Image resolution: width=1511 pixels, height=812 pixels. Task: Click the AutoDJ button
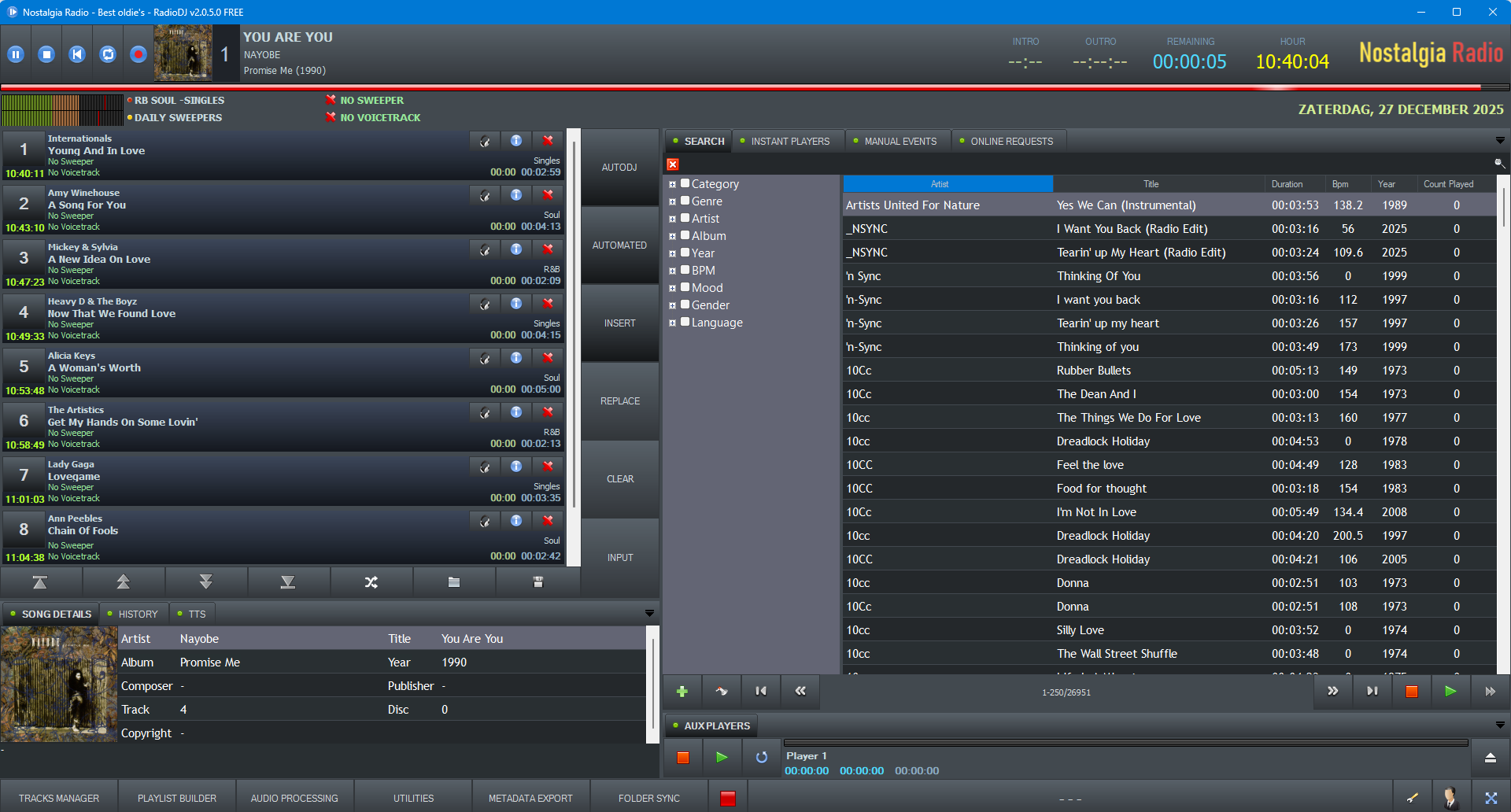point(619,168)
